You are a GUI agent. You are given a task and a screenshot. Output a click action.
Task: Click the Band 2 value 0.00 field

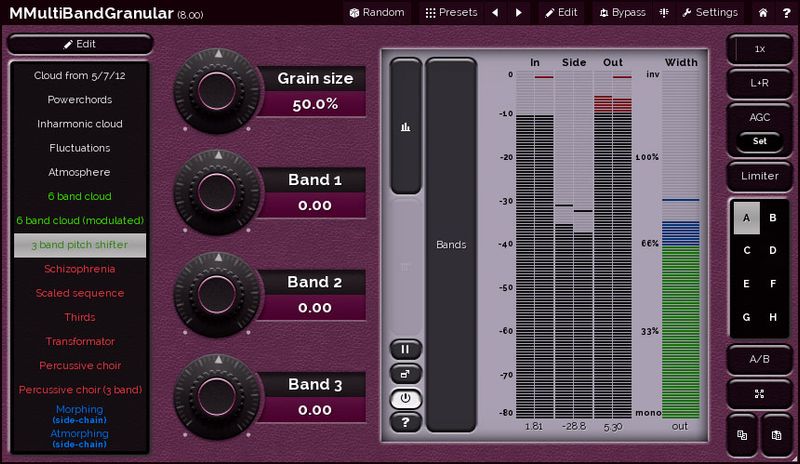315,308
